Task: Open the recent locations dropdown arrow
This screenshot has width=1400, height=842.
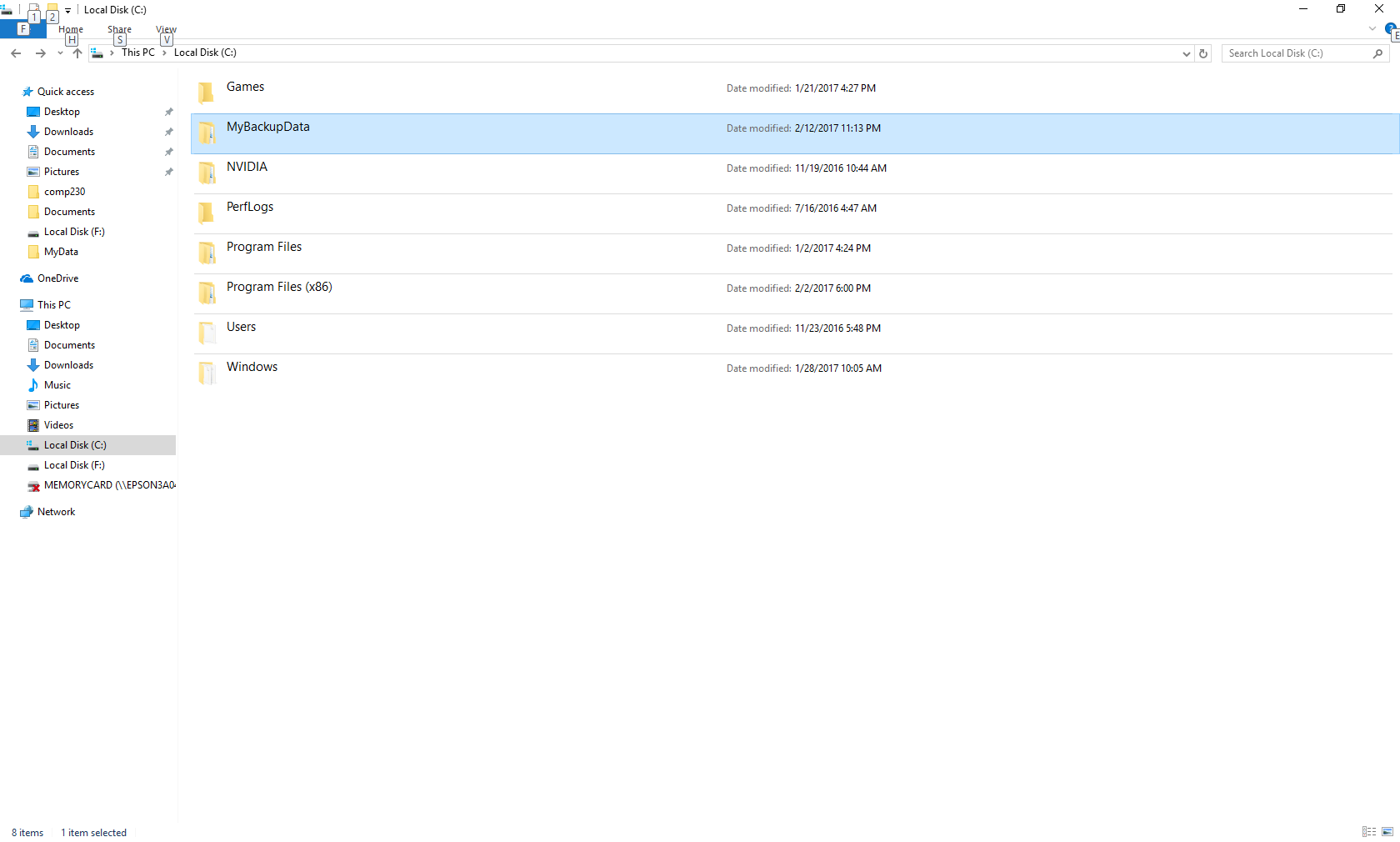Action: [x=60, y=53]
